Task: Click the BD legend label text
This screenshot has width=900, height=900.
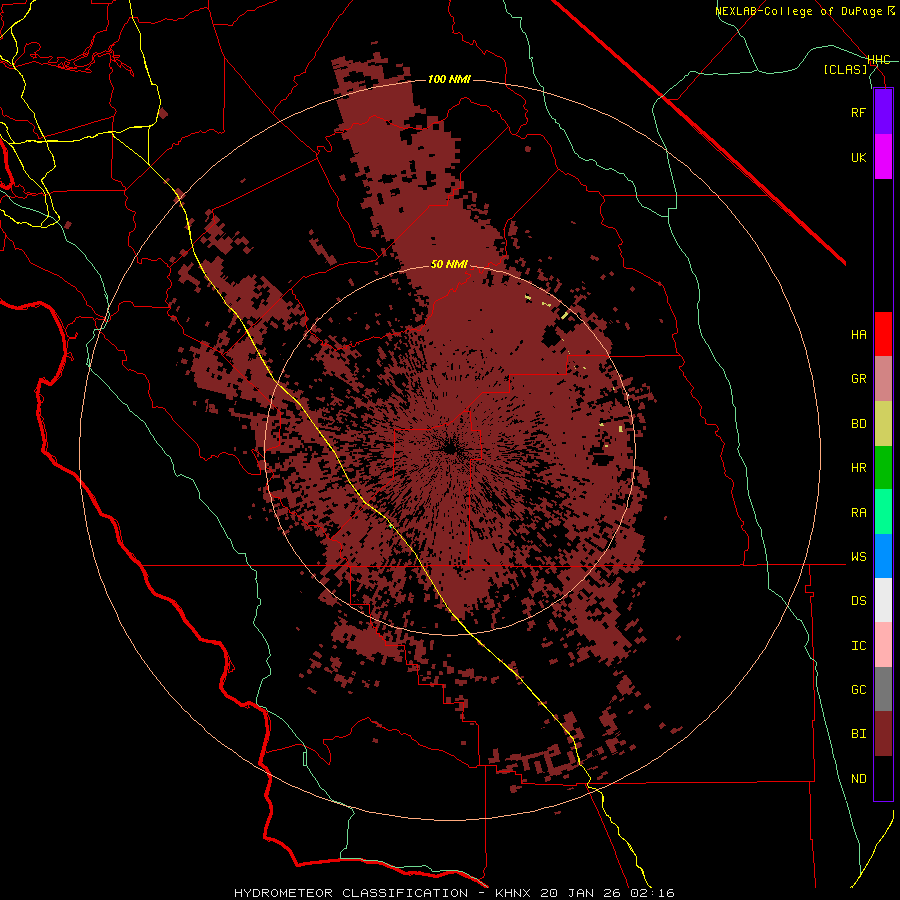Action: (859, 424)
